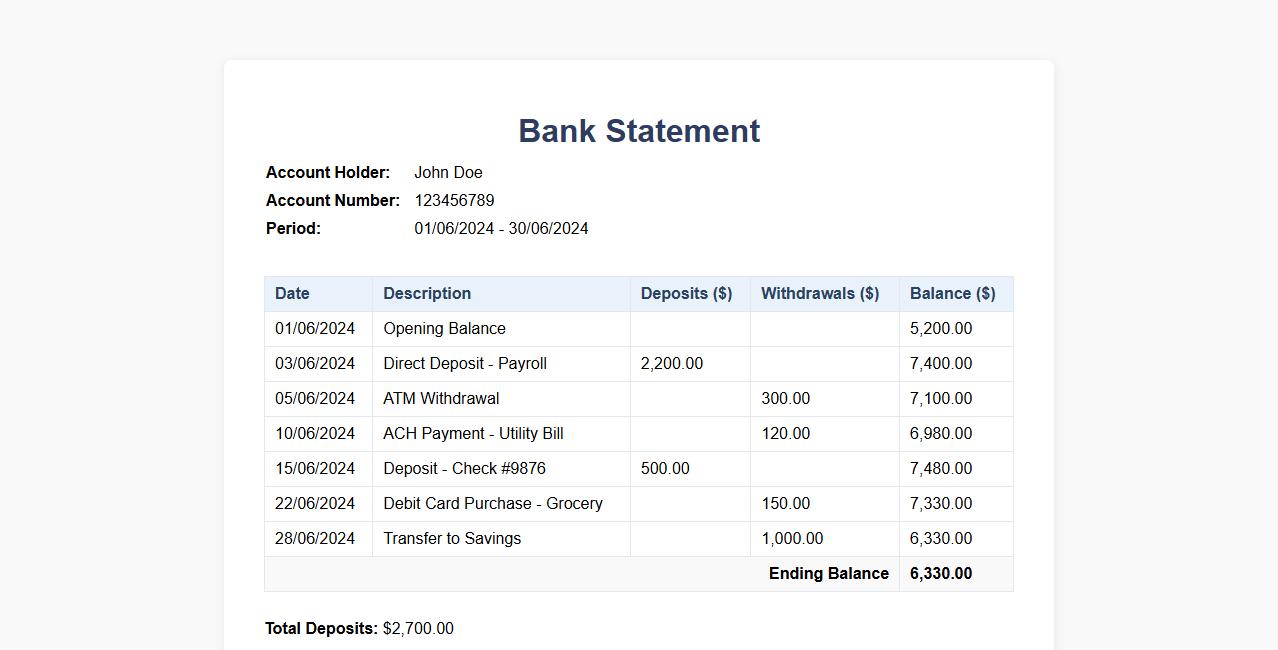The image size is (1278, 650).
Task: Select the opening balance value 5,200.00
Action: point(940,328)
